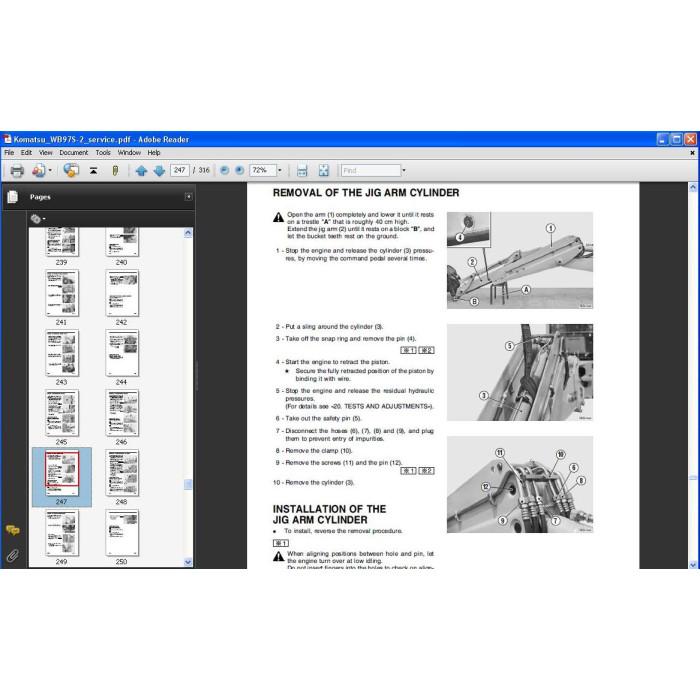The height and width of the screenshot is (700, 700).
Task: Select page 246 thumbnail
Action: pyautogui.click(x=122, y=412)
